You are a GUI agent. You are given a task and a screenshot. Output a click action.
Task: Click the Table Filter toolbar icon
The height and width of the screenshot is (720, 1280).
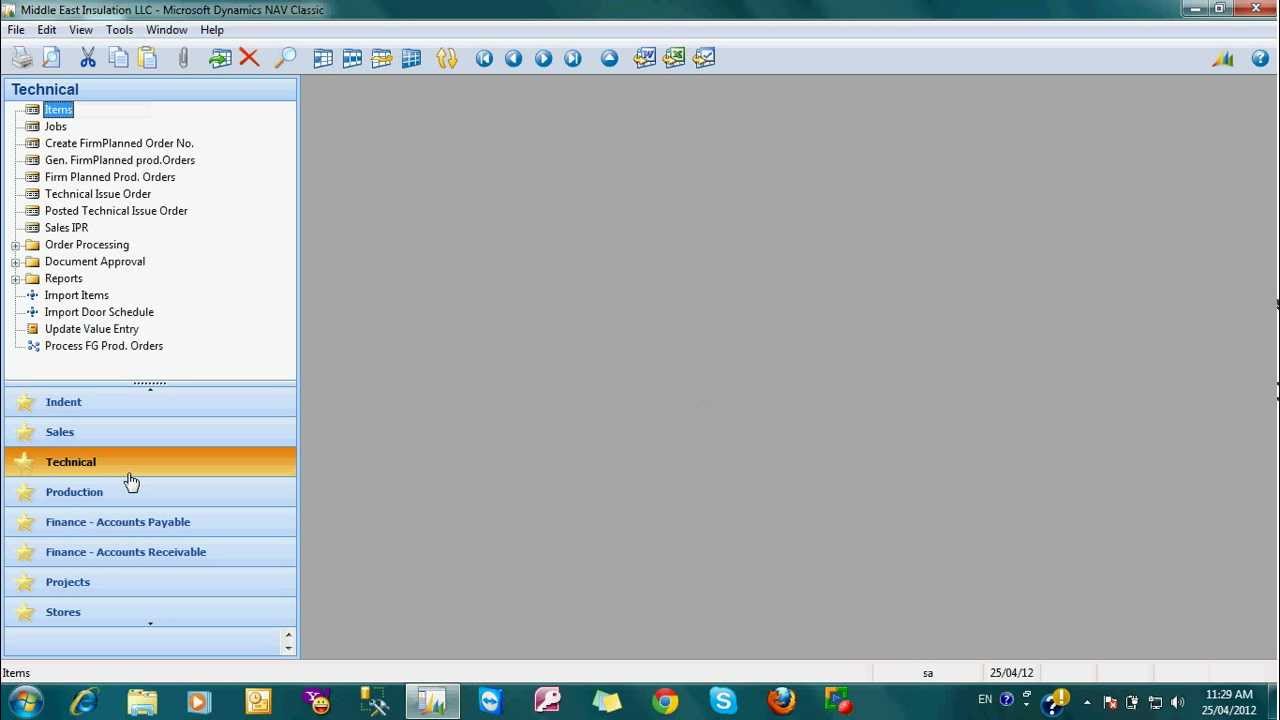pos(352,58)
